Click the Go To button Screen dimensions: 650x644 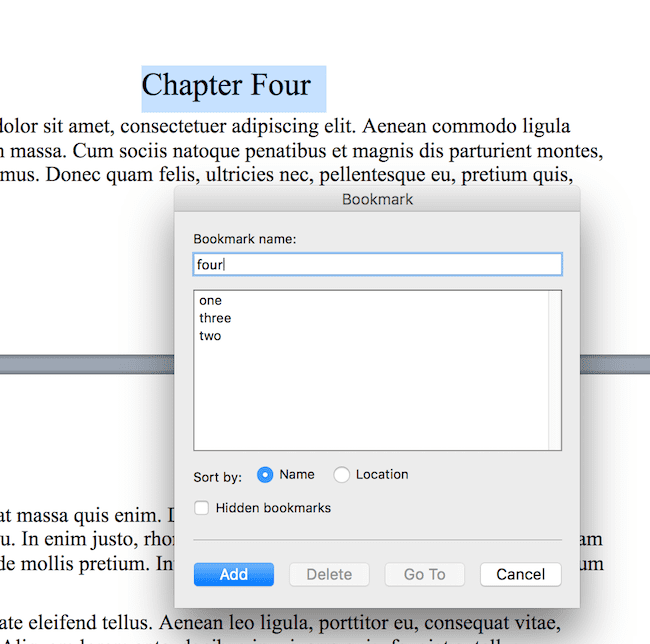(x=424, y=574)
